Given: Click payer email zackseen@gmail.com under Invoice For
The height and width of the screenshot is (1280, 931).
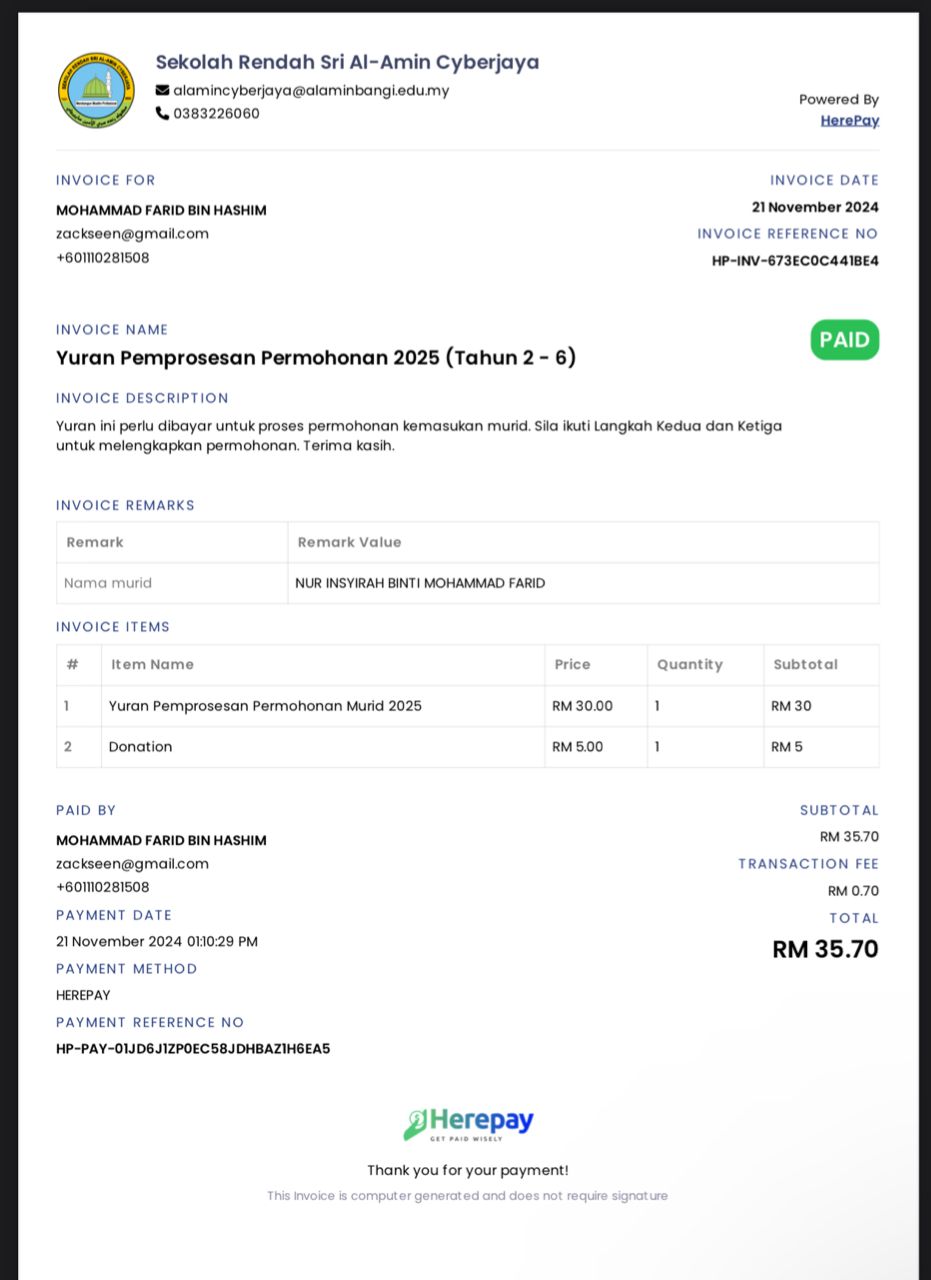Looking at the screenshot, I should (x=132, y=234).
